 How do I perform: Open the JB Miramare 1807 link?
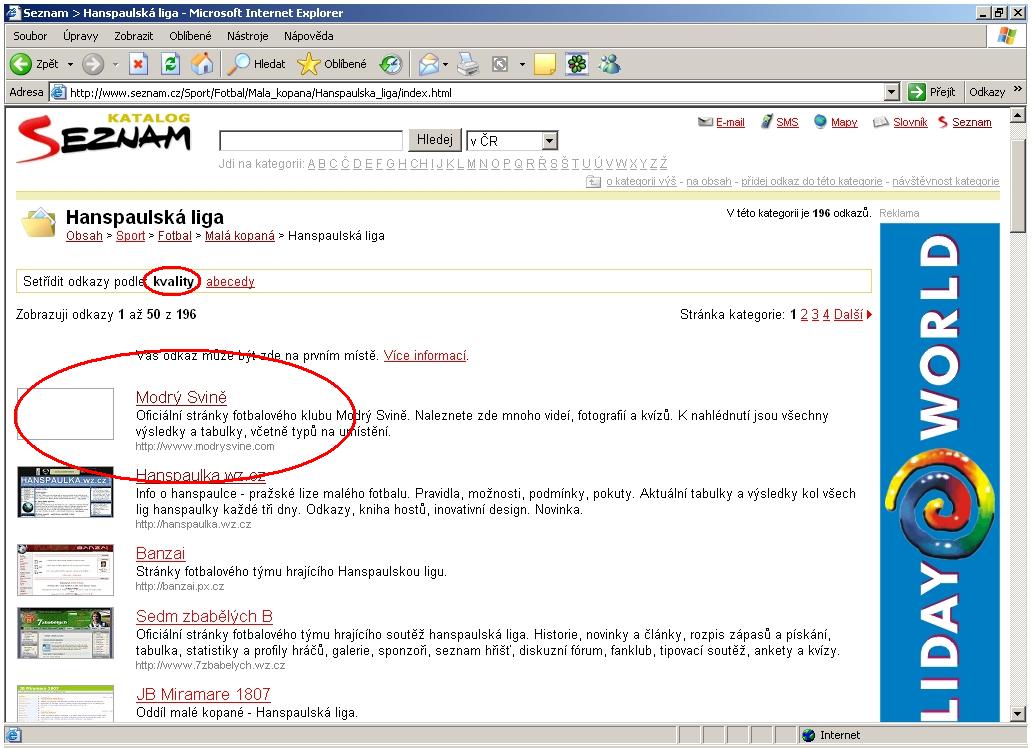coord(203,694)
